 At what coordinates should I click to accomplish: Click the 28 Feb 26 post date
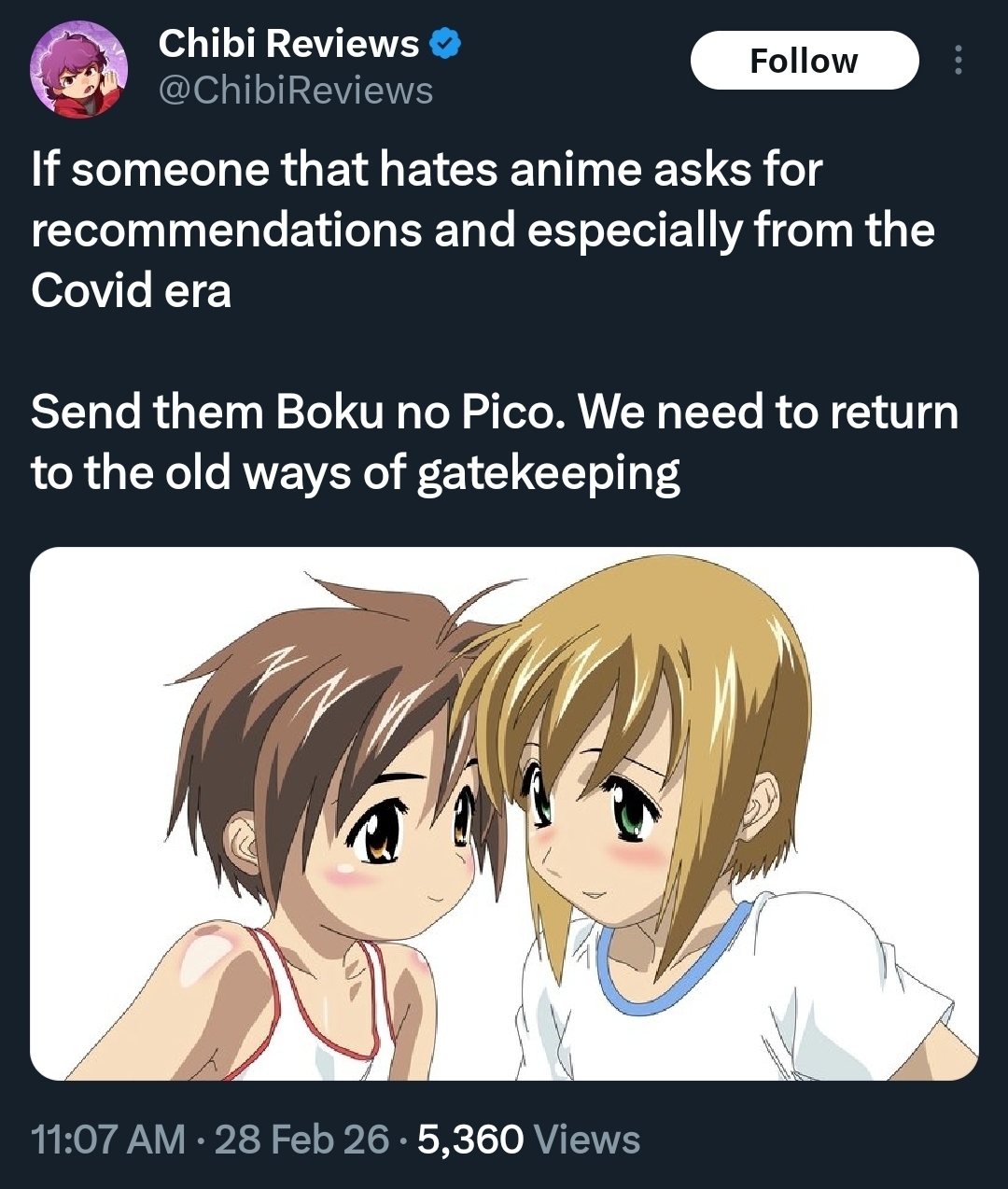point(301,1140)
